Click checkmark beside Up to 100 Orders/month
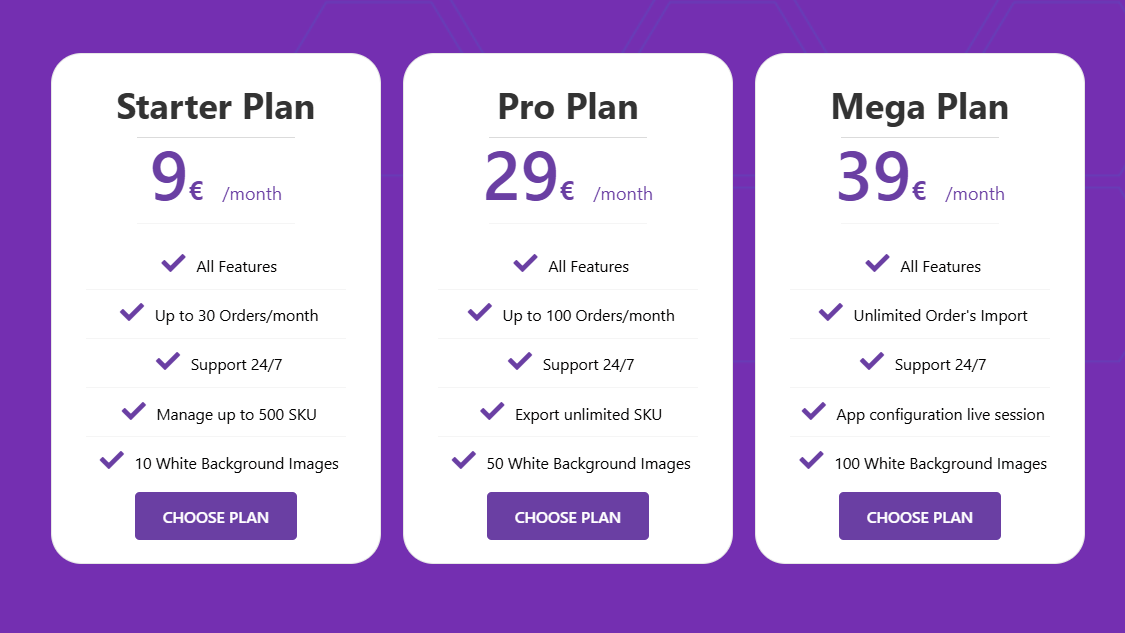 coord(480,312)
